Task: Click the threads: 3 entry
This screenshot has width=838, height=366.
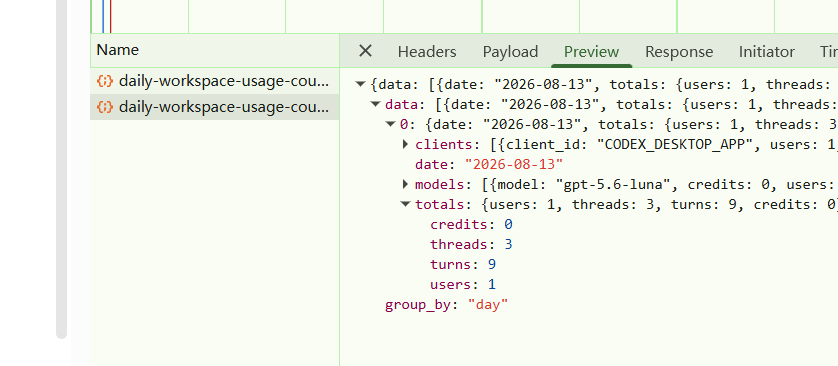Action: (x=471, y=244)
